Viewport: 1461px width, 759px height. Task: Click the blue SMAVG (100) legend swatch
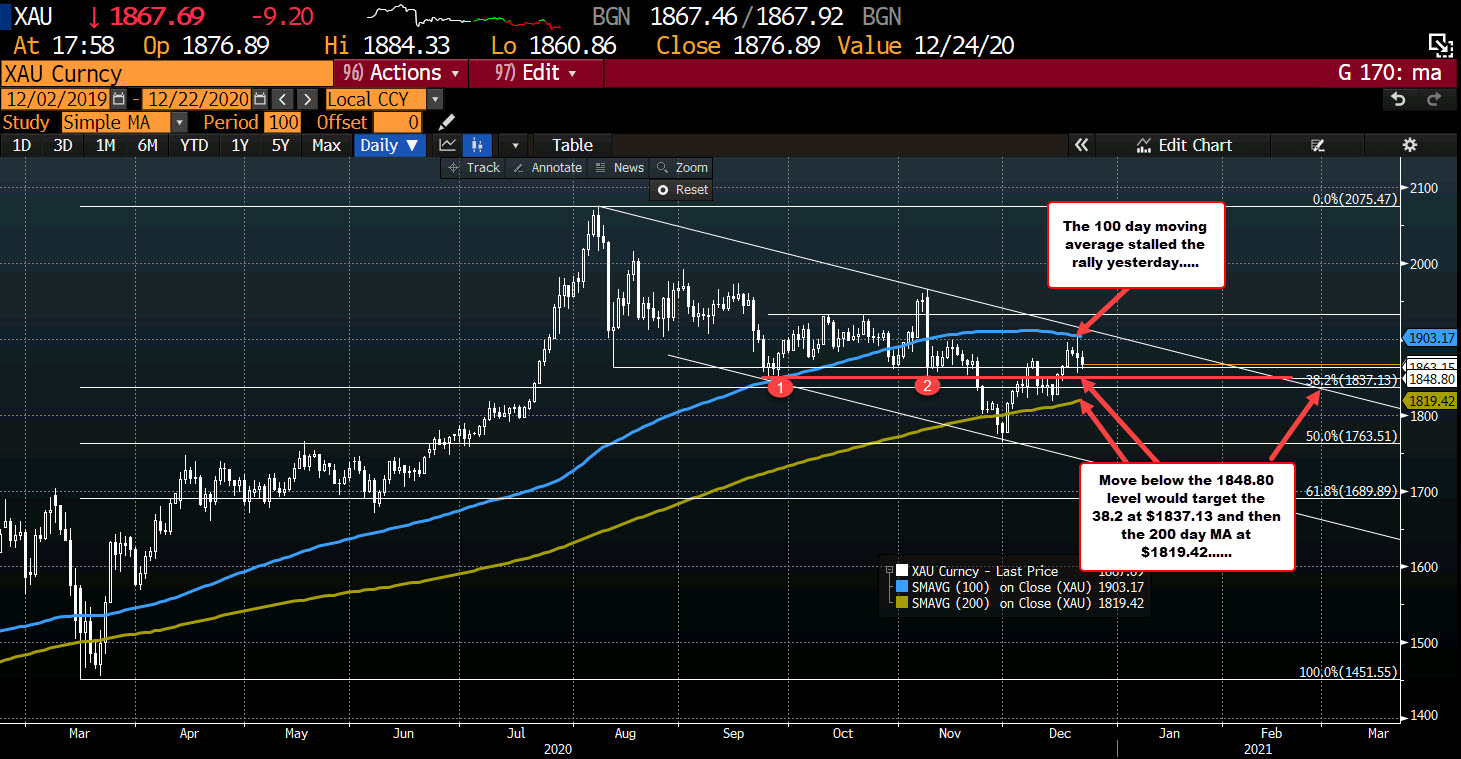click(x=902, y=587)
